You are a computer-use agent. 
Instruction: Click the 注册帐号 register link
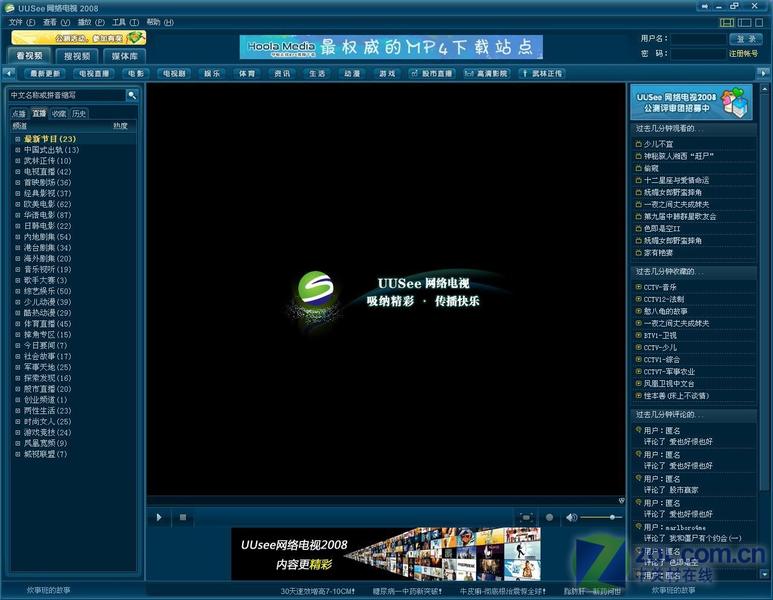click(743, 53)
